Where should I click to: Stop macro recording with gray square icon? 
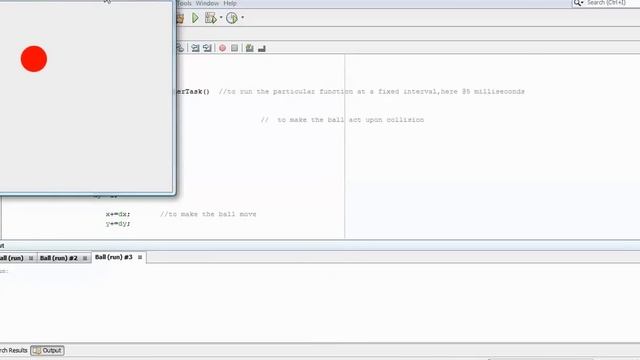[x=234, y=48]
